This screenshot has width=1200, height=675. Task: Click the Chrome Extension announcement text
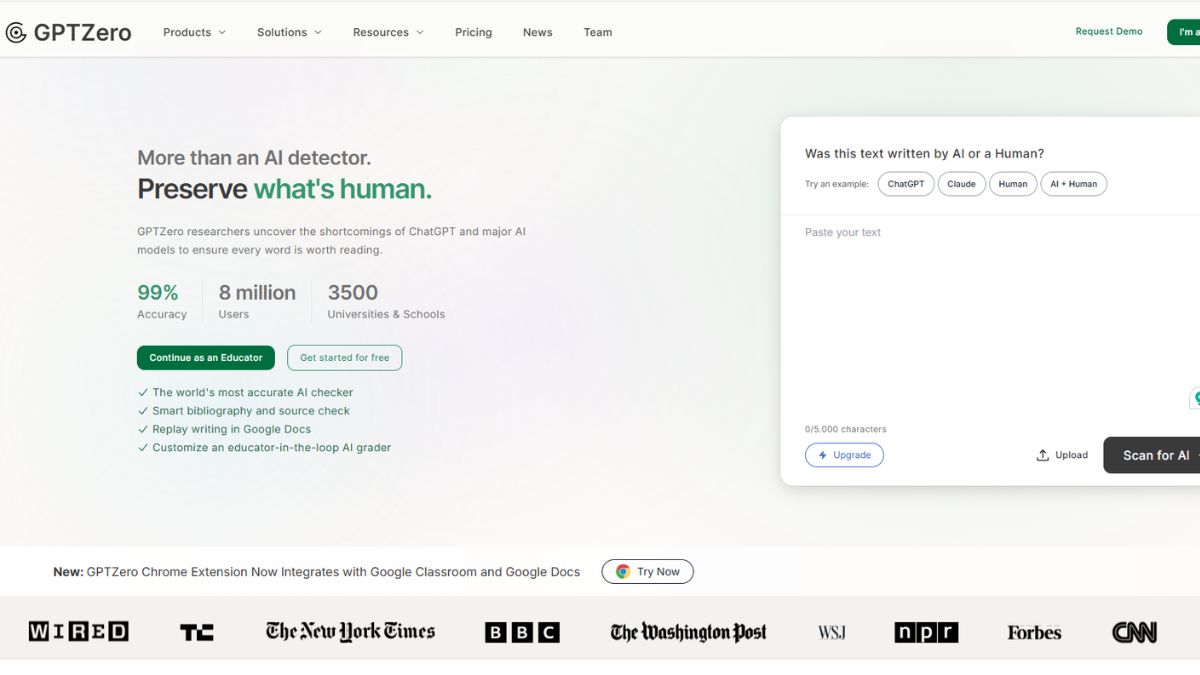(x=316, y=572)
